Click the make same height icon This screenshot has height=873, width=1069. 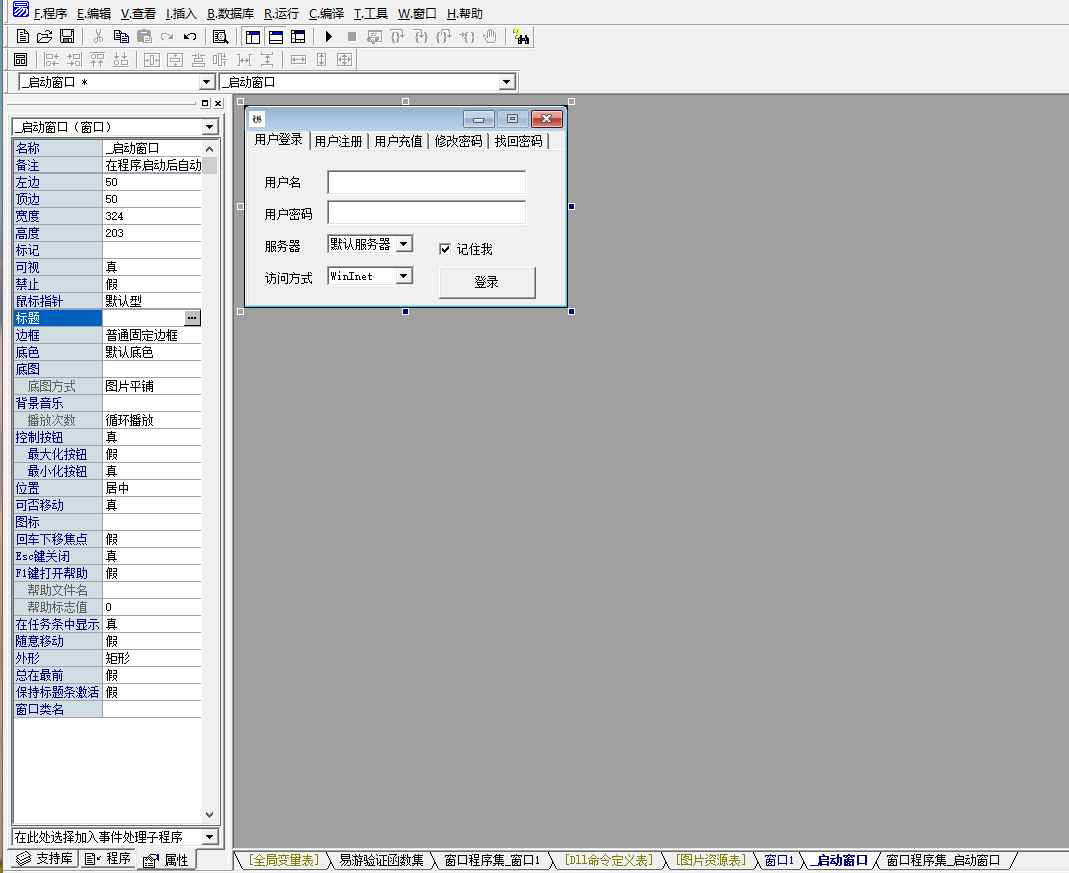(321, 60)
